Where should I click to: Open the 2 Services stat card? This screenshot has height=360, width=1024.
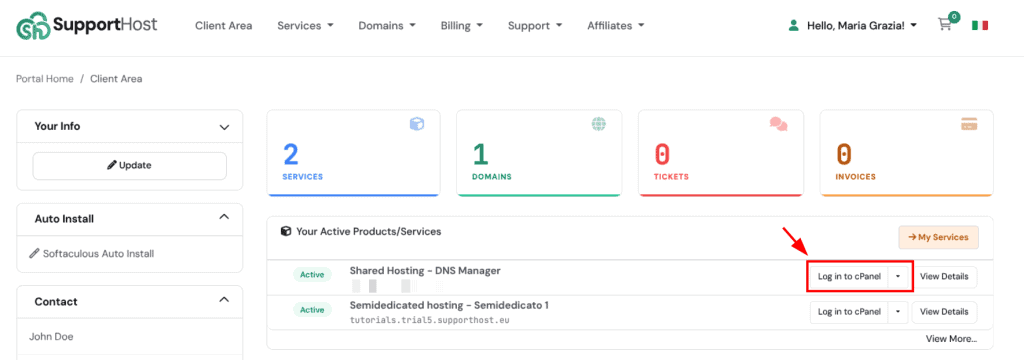(353, 153)
